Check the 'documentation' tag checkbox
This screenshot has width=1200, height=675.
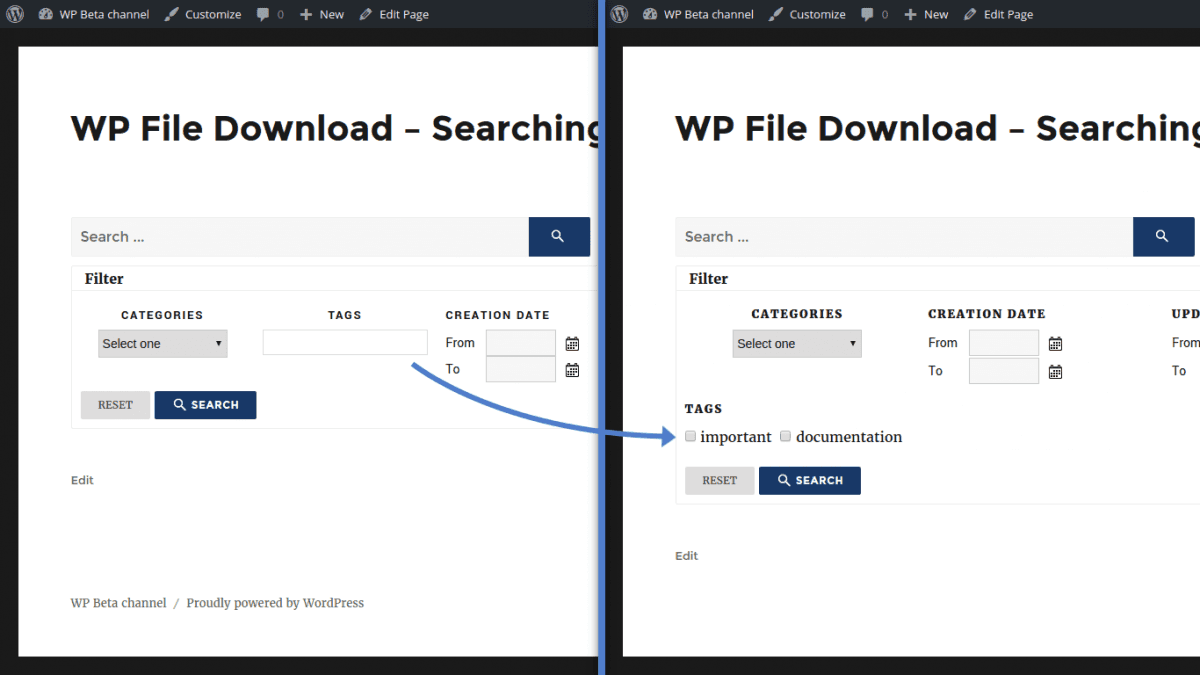coord(786,436)
